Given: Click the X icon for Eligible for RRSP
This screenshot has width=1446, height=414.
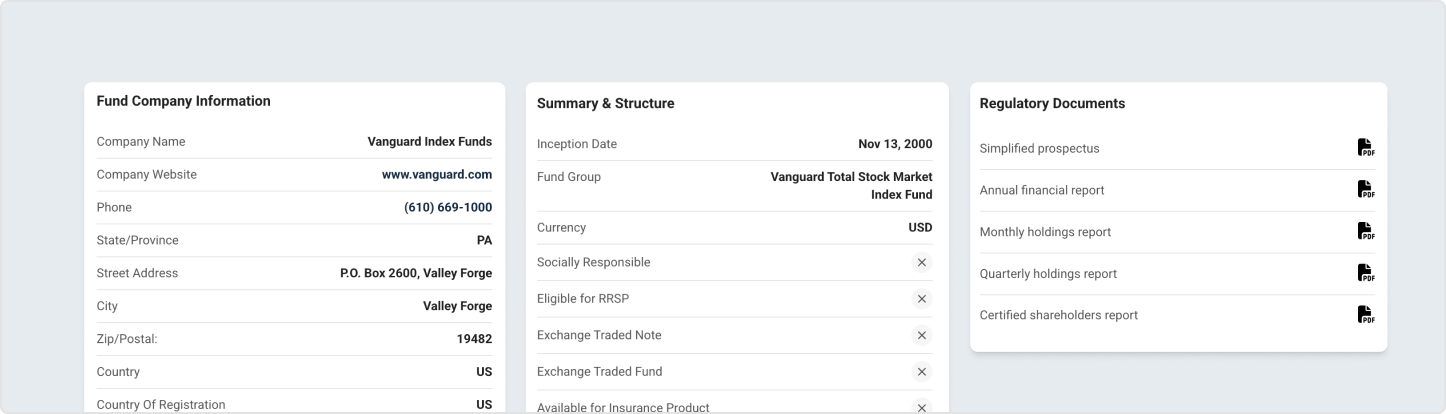Looking at the screenshot, I should pyautogui.click(x=922, y=299).
